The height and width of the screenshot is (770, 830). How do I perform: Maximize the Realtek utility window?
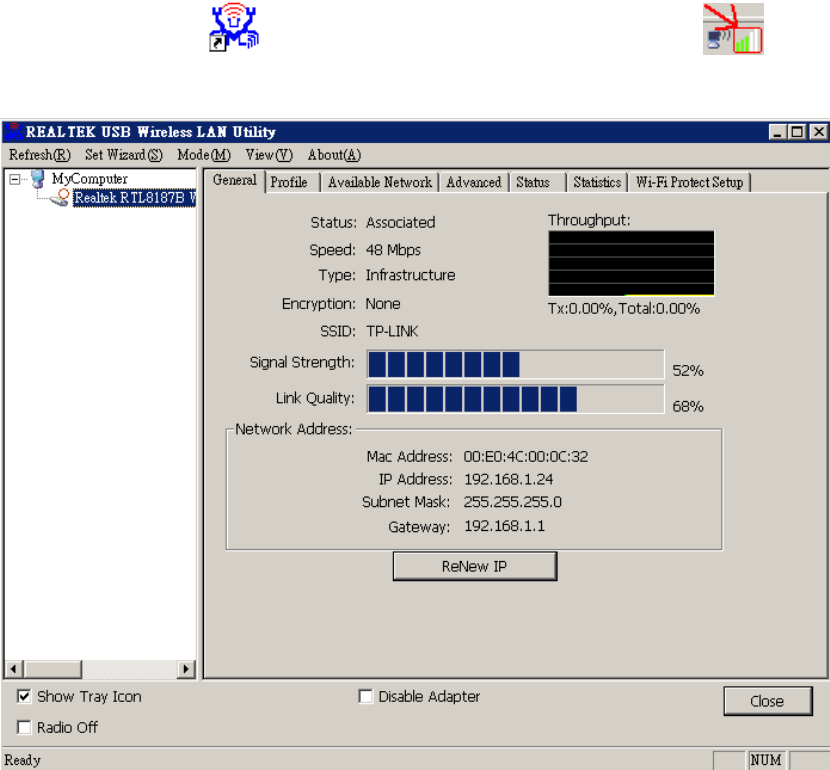[x=797, y=132]
